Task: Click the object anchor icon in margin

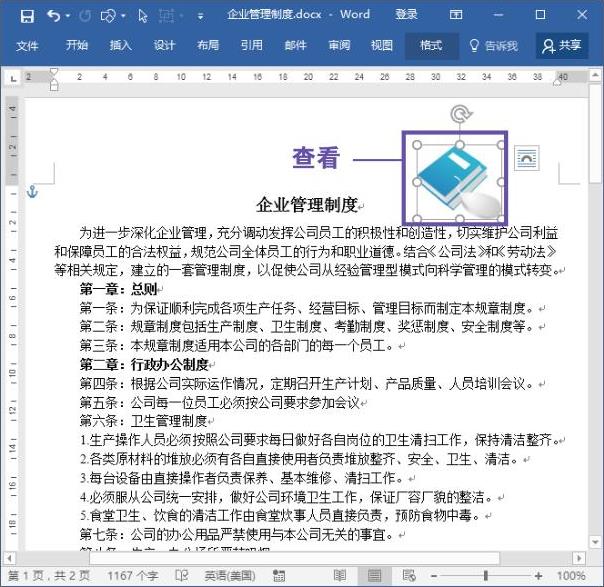Action: click(x=32, y=192)
